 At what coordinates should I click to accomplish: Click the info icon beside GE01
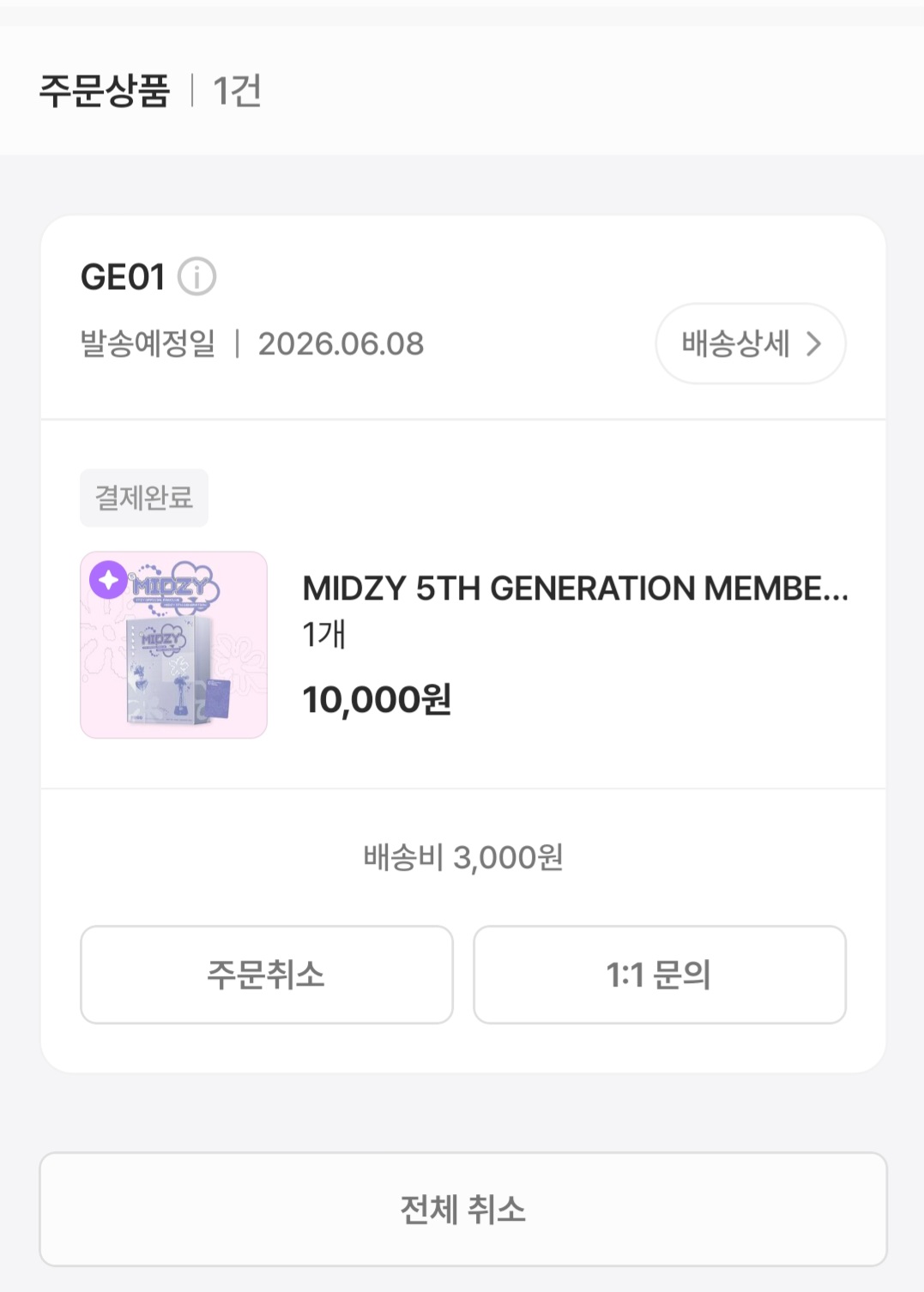click(x=196, y=277)
